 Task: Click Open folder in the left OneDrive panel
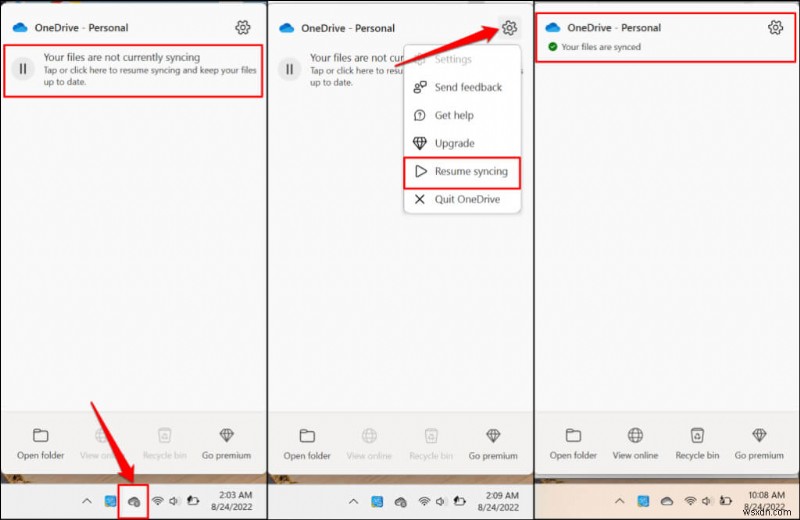coord(40,444)
